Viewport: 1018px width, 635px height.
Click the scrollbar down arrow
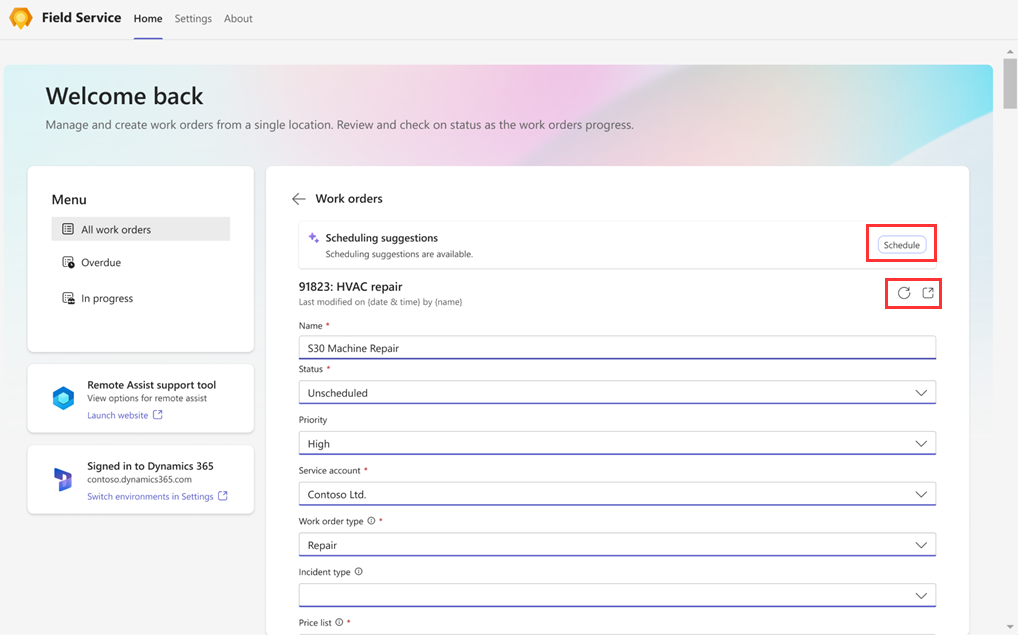(x=1010, y=627)
